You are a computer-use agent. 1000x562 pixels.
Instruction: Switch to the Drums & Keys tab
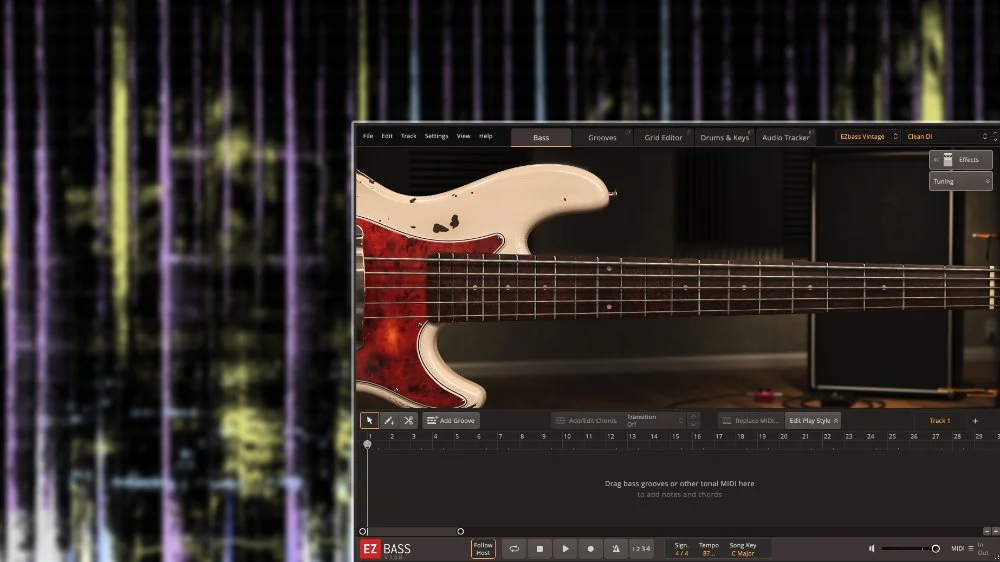[724, 137]
